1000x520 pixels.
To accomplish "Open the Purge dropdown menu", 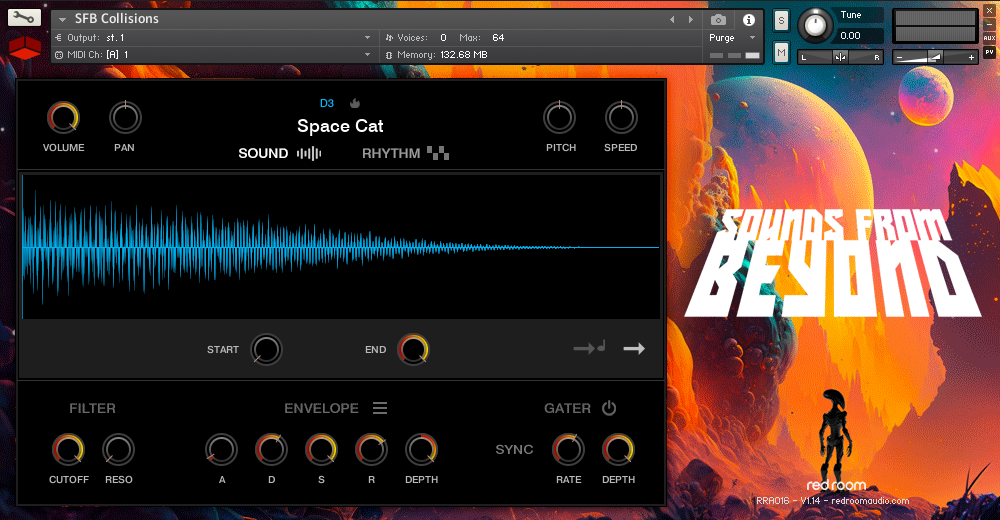I will click(732, 38).
